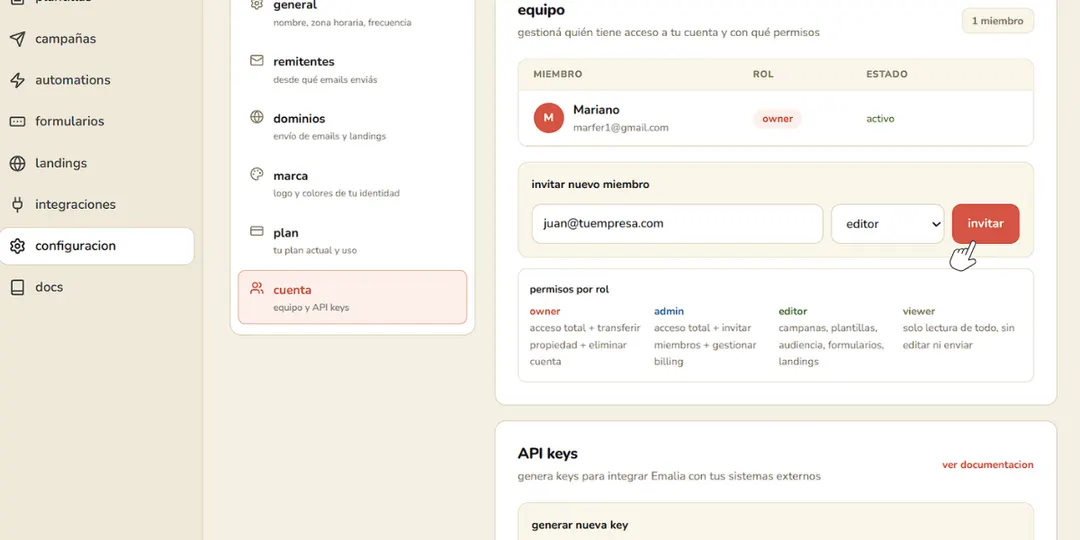Click the formularios icon in sidebar

click(17, 121)
